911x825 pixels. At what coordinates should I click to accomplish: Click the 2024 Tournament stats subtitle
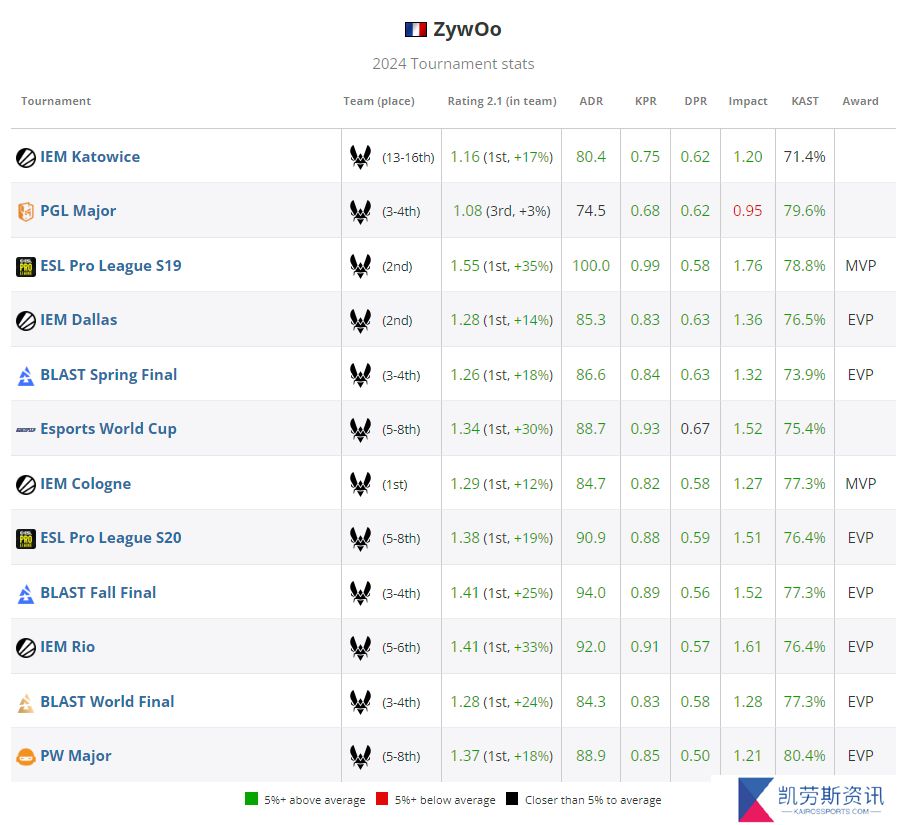[x=453, y=64]
